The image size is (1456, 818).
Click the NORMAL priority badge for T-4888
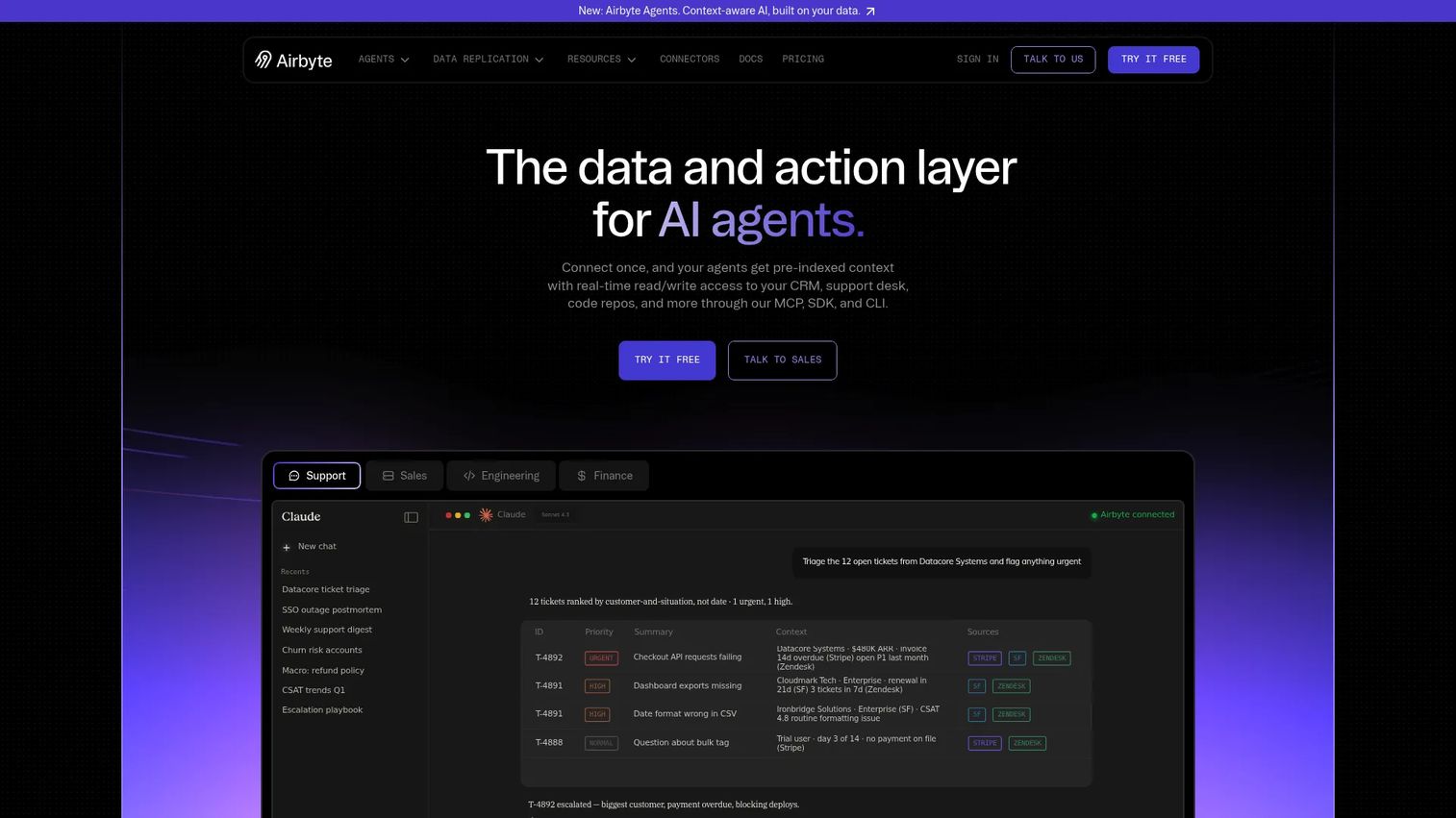(601, 743)
